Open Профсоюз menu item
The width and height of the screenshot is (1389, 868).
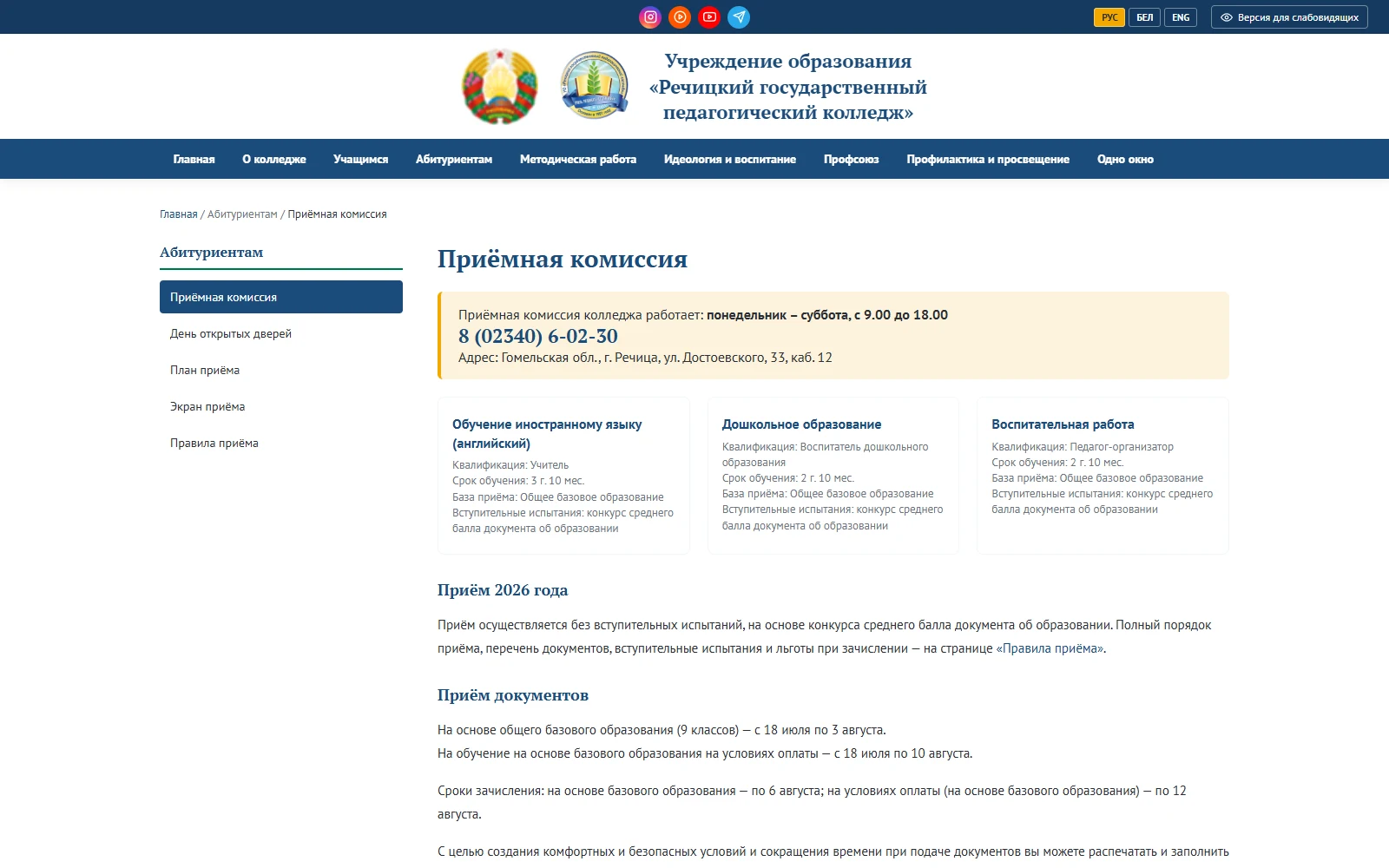click(852, 159)
